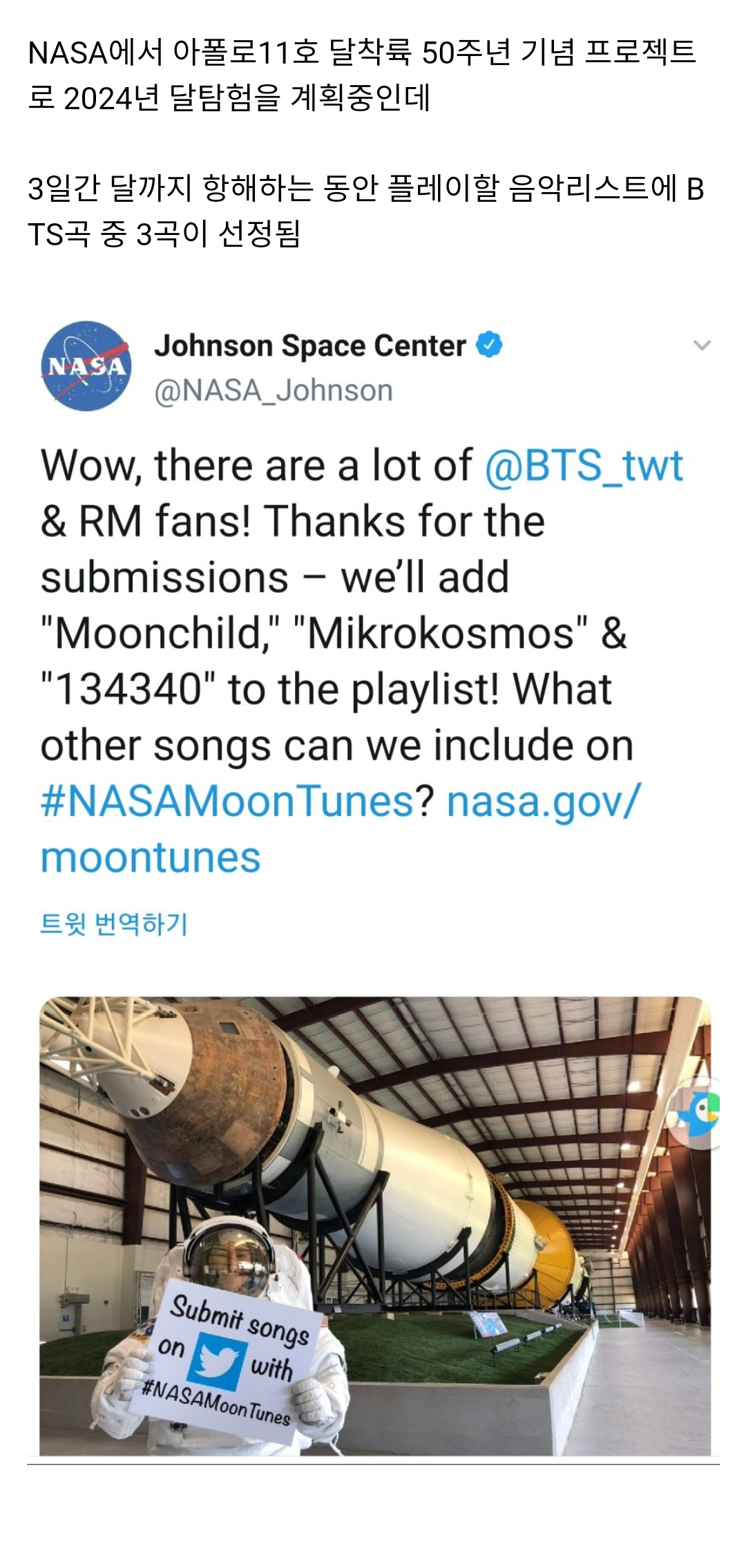The height and width of the screenshot is (1568, 746).
Task: Tap the blue #NASAMoonTunes hashtag in tweet text
Action: [x=227, y=802]
